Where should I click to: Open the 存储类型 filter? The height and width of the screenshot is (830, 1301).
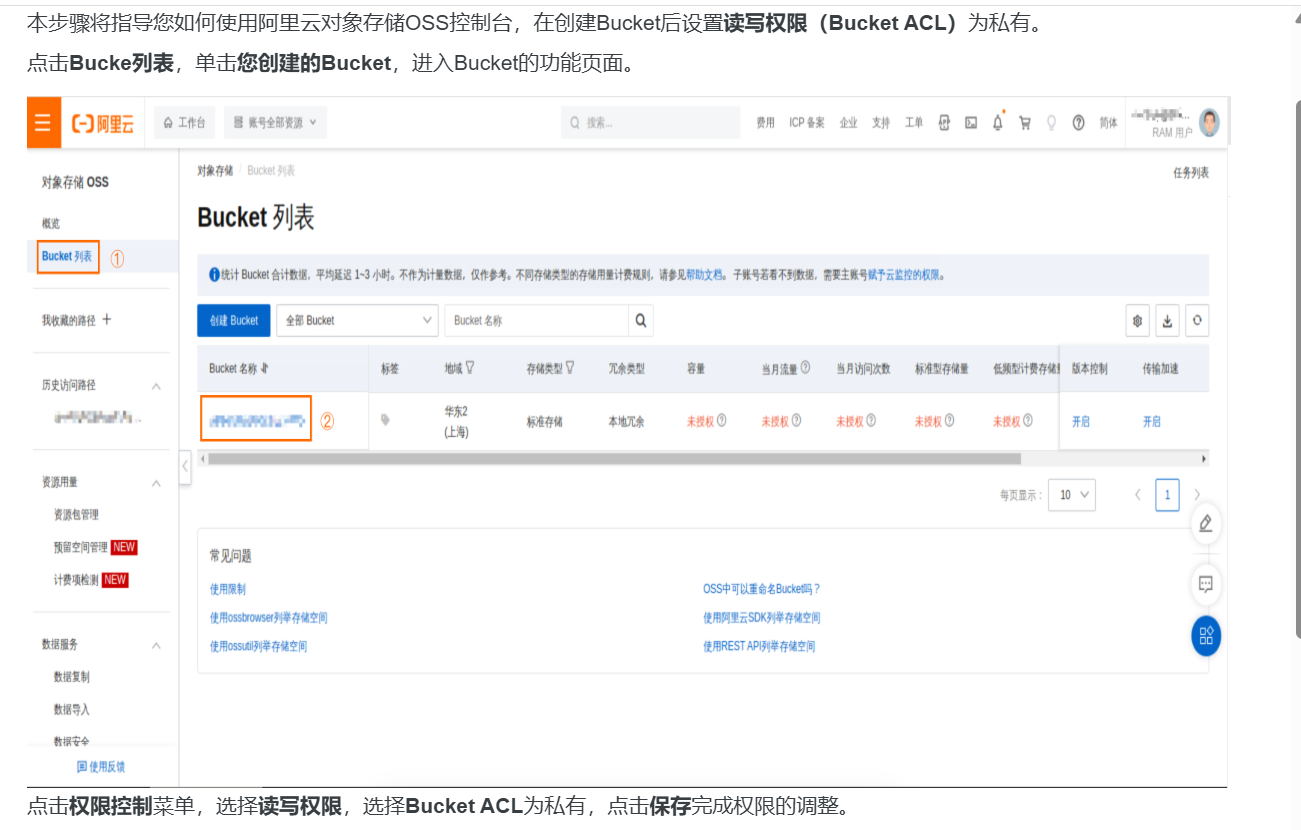(x=570, y=368)
